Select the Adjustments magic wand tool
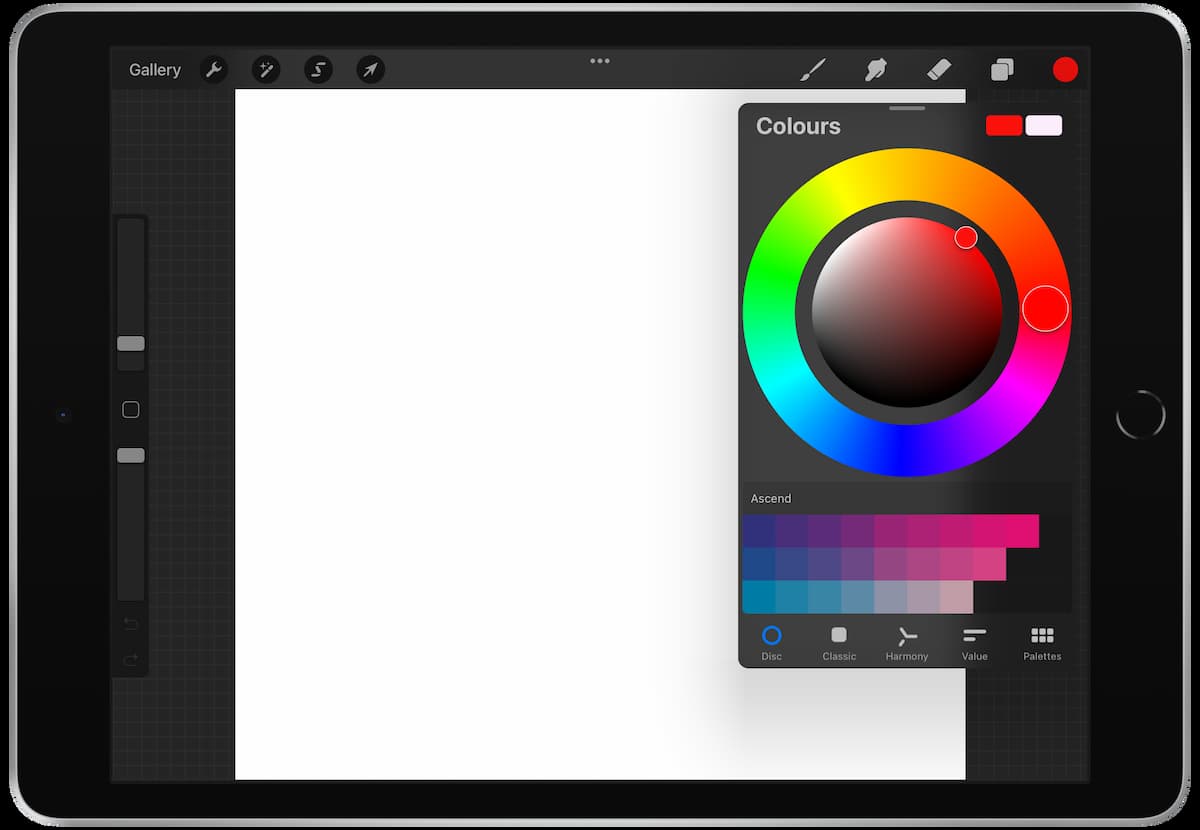Image resolution: width=1200 pixels, height=830 pixels. coord(266,69)
